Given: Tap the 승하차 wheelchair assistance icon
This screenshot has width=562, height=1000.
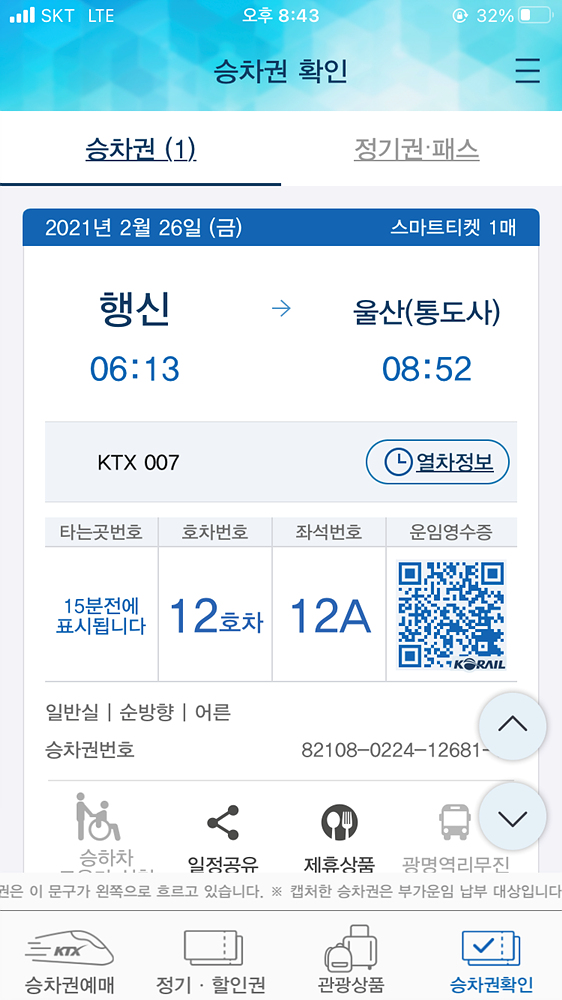Looking at the screenshot, I should click(98, 816).
